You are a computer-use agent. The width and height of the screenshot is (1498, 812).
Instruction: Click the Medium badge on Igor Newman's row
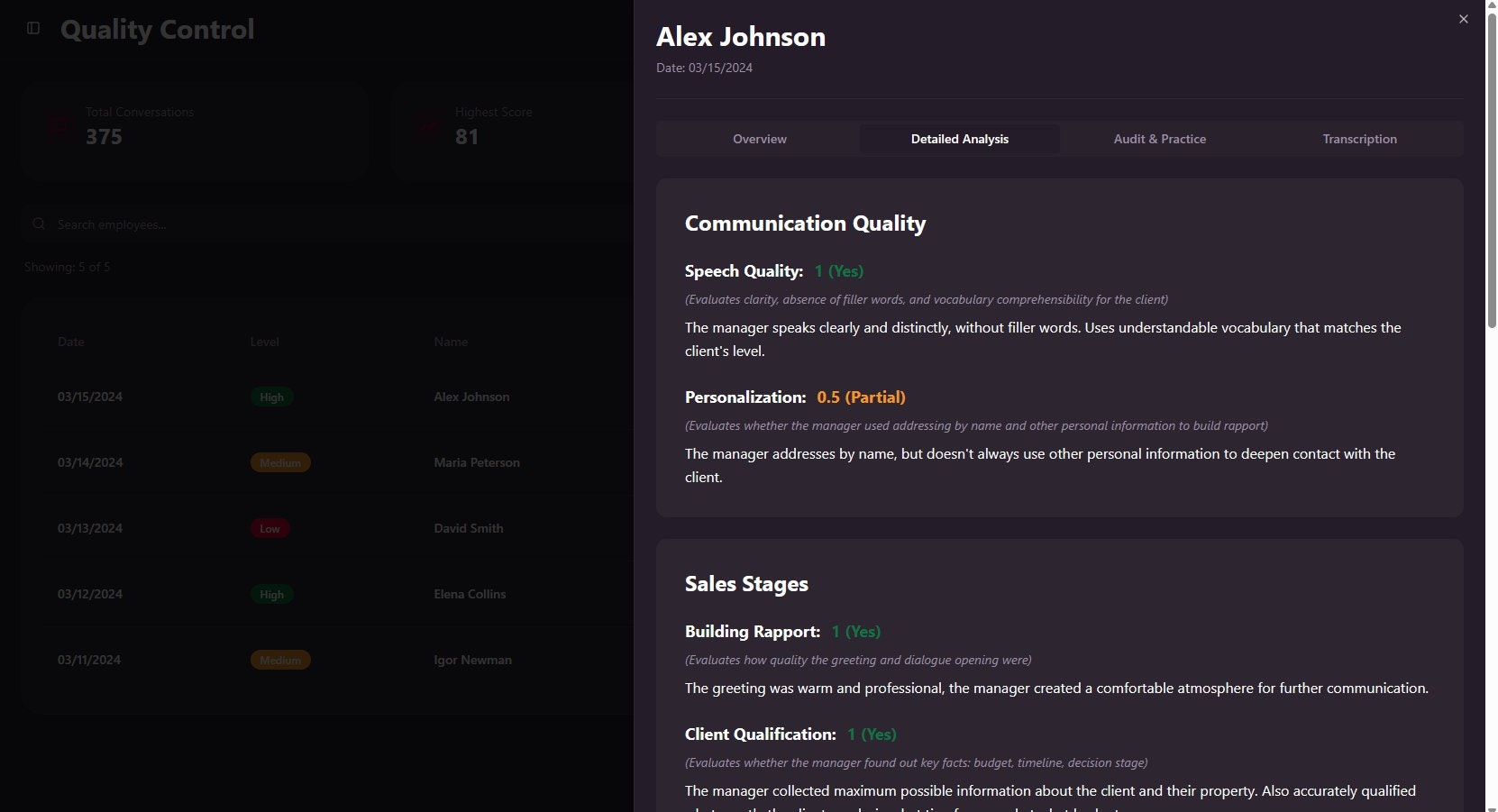tap(280, 660)
